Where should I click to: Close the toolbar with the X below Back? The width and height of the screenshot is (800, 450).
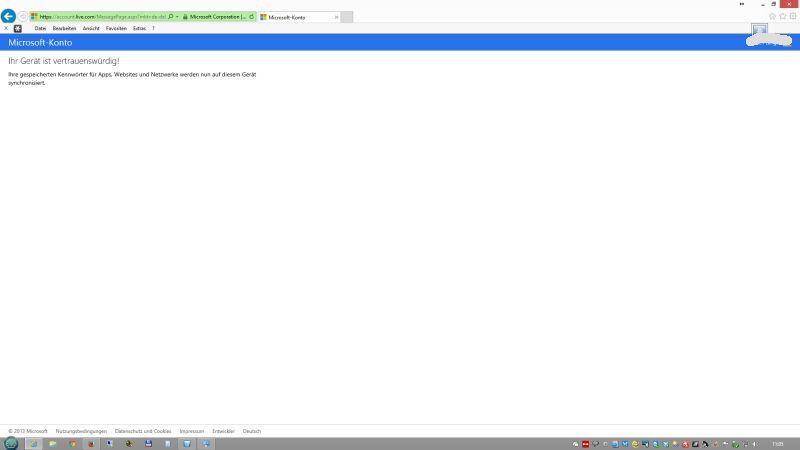click(x=6, y=29)
